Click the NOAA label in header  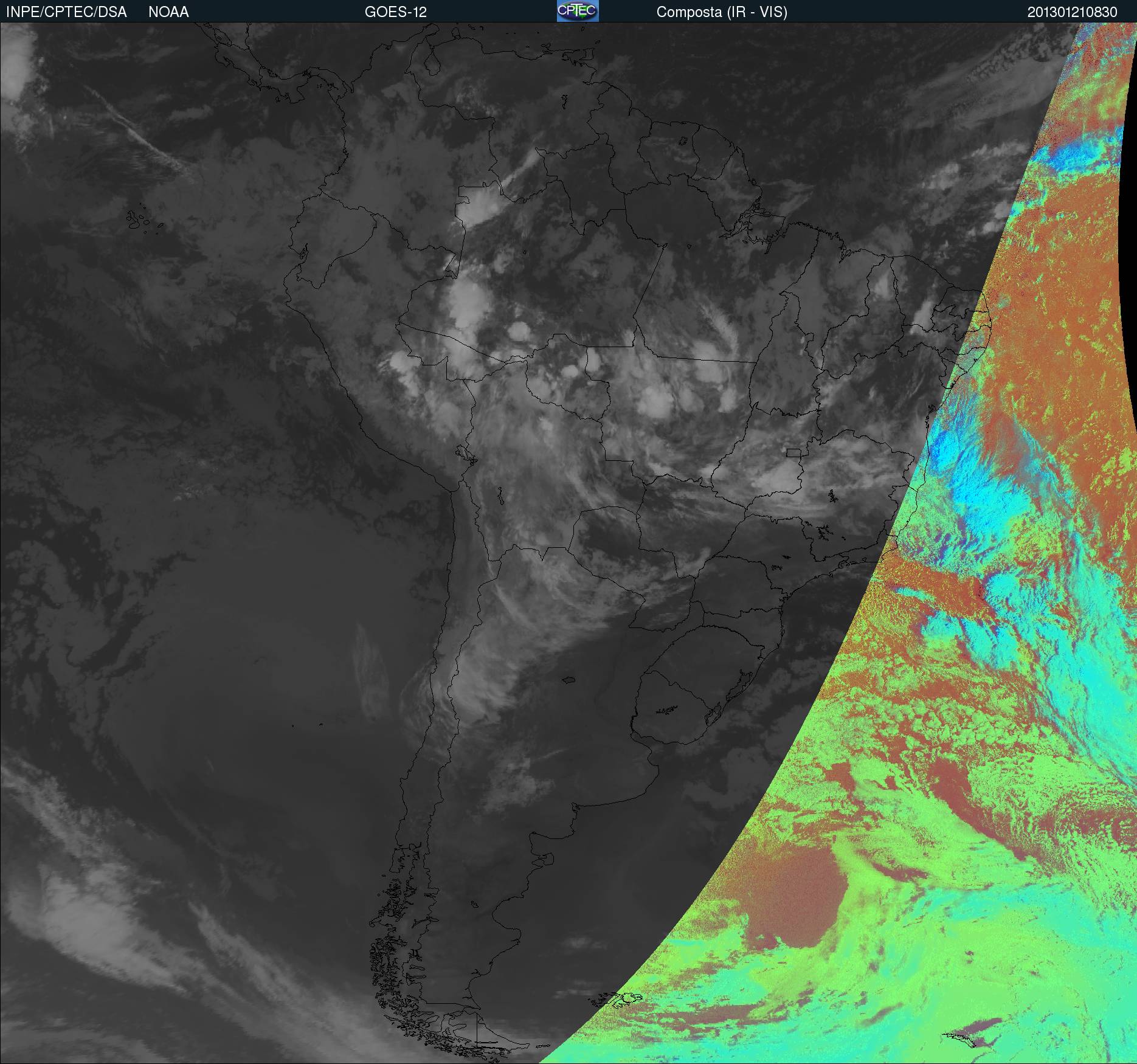168,12
